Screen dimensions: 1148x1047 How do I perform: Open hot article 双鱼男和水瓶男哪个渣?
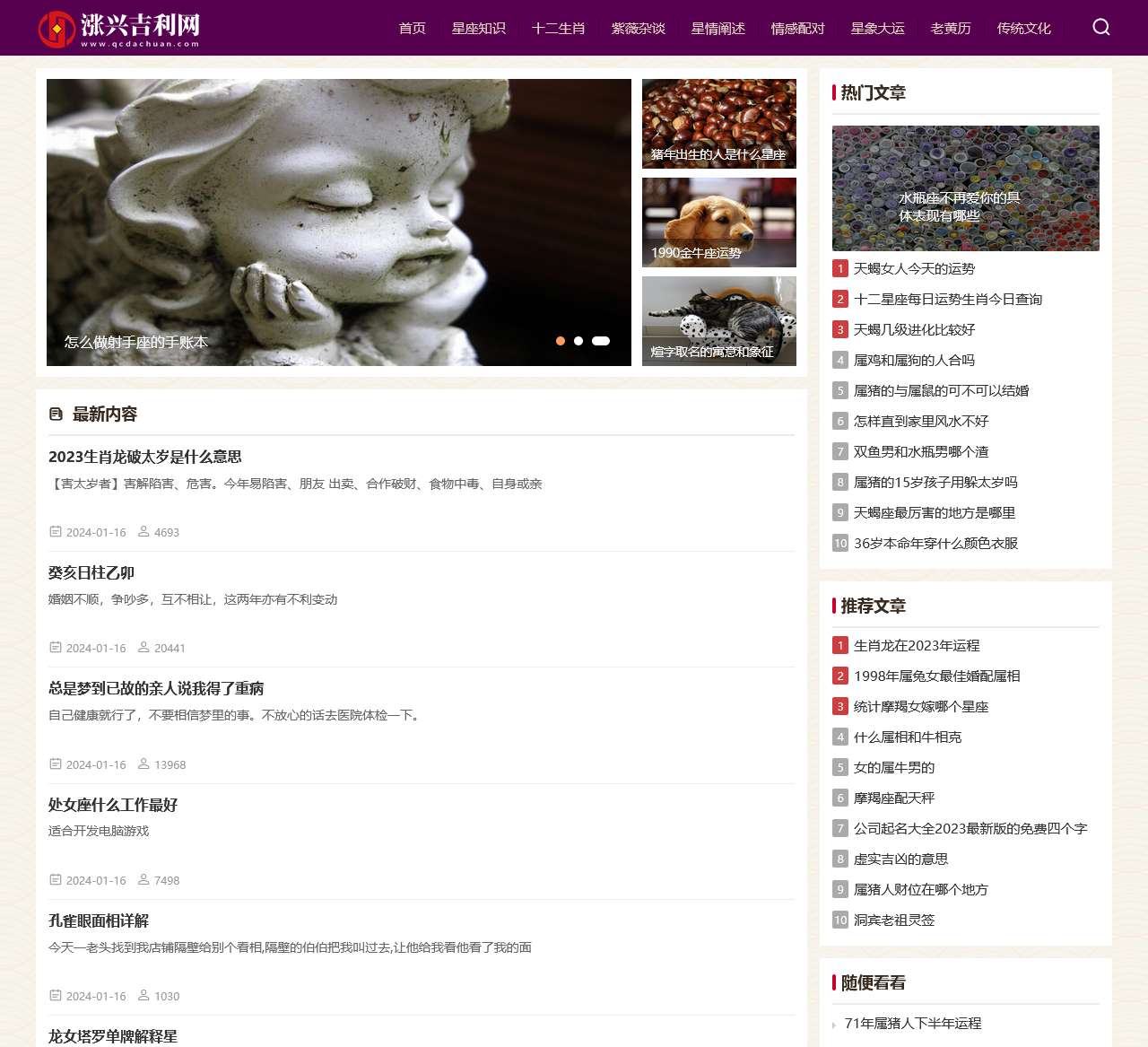click(921, 451)
